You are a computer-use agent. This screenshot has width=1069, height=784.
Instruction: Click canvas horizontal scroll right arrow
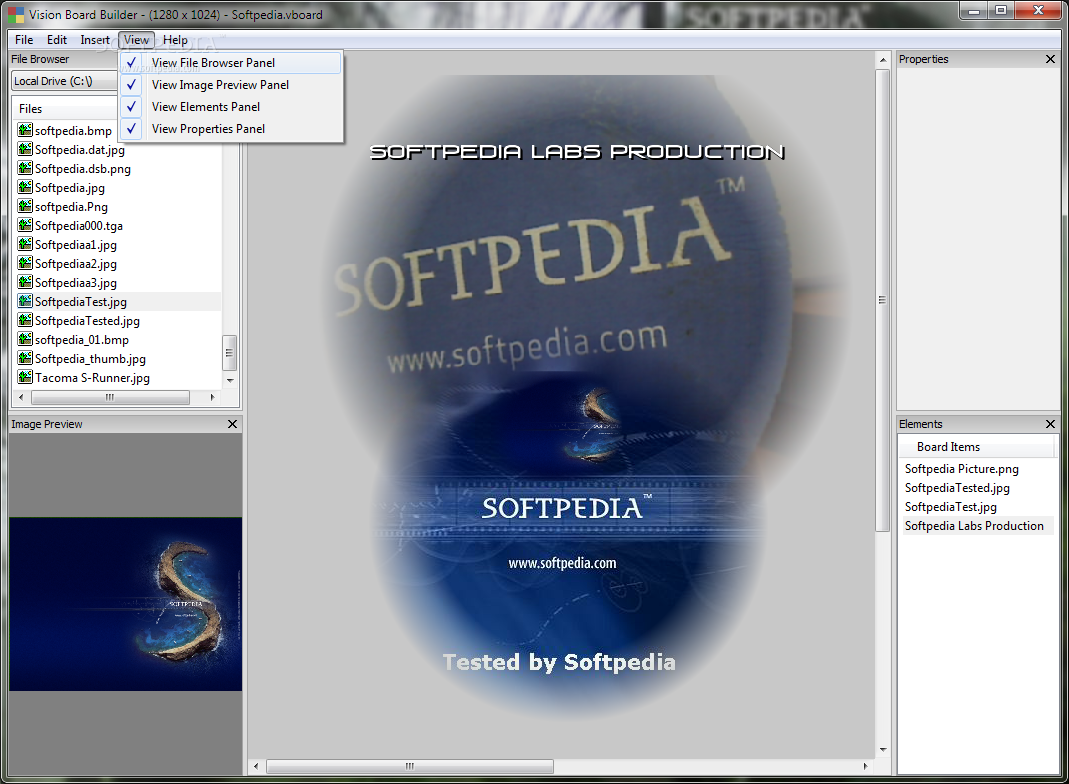865,766
